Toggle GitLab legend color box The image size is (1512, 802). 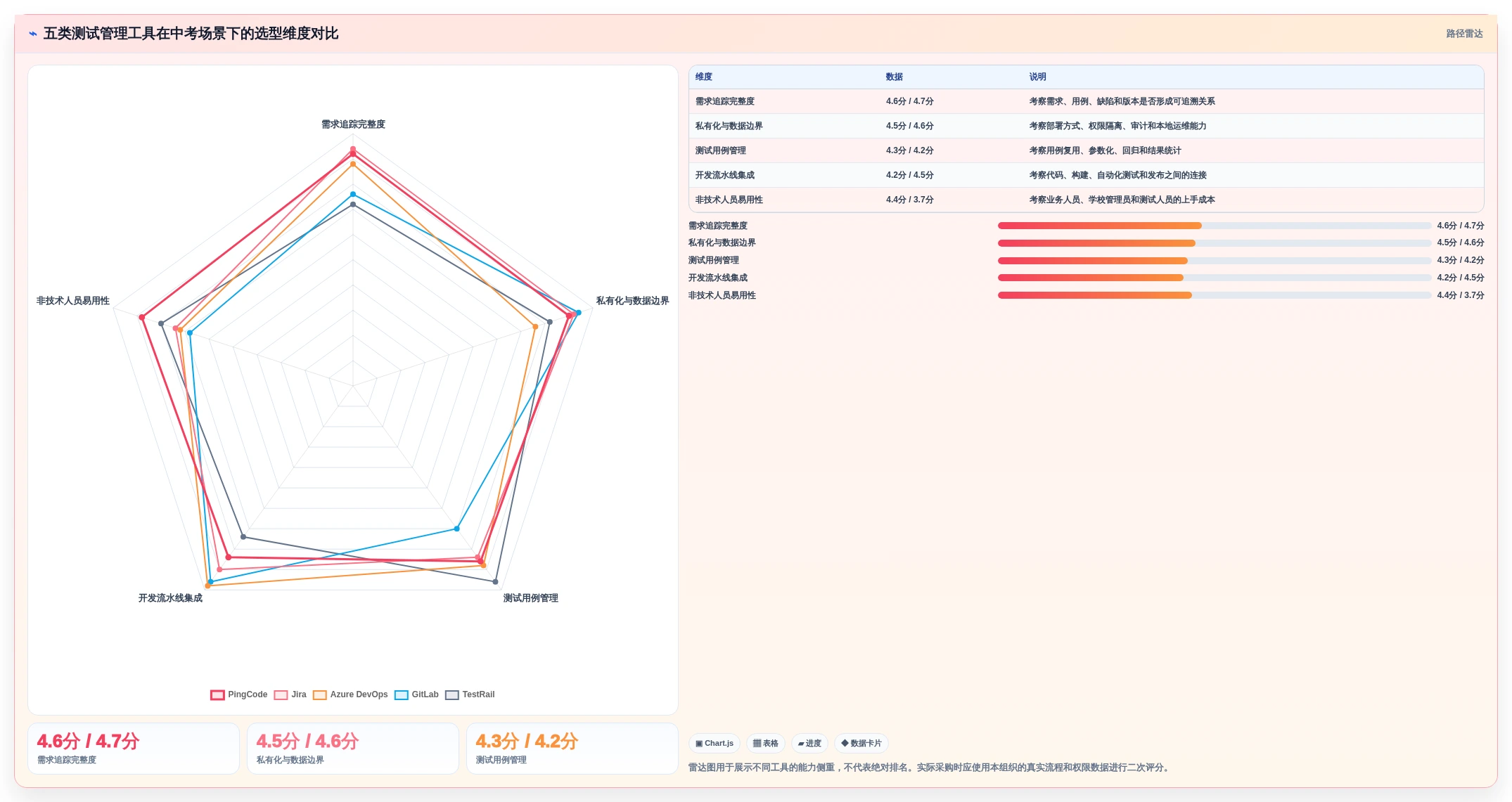point(402,694)
